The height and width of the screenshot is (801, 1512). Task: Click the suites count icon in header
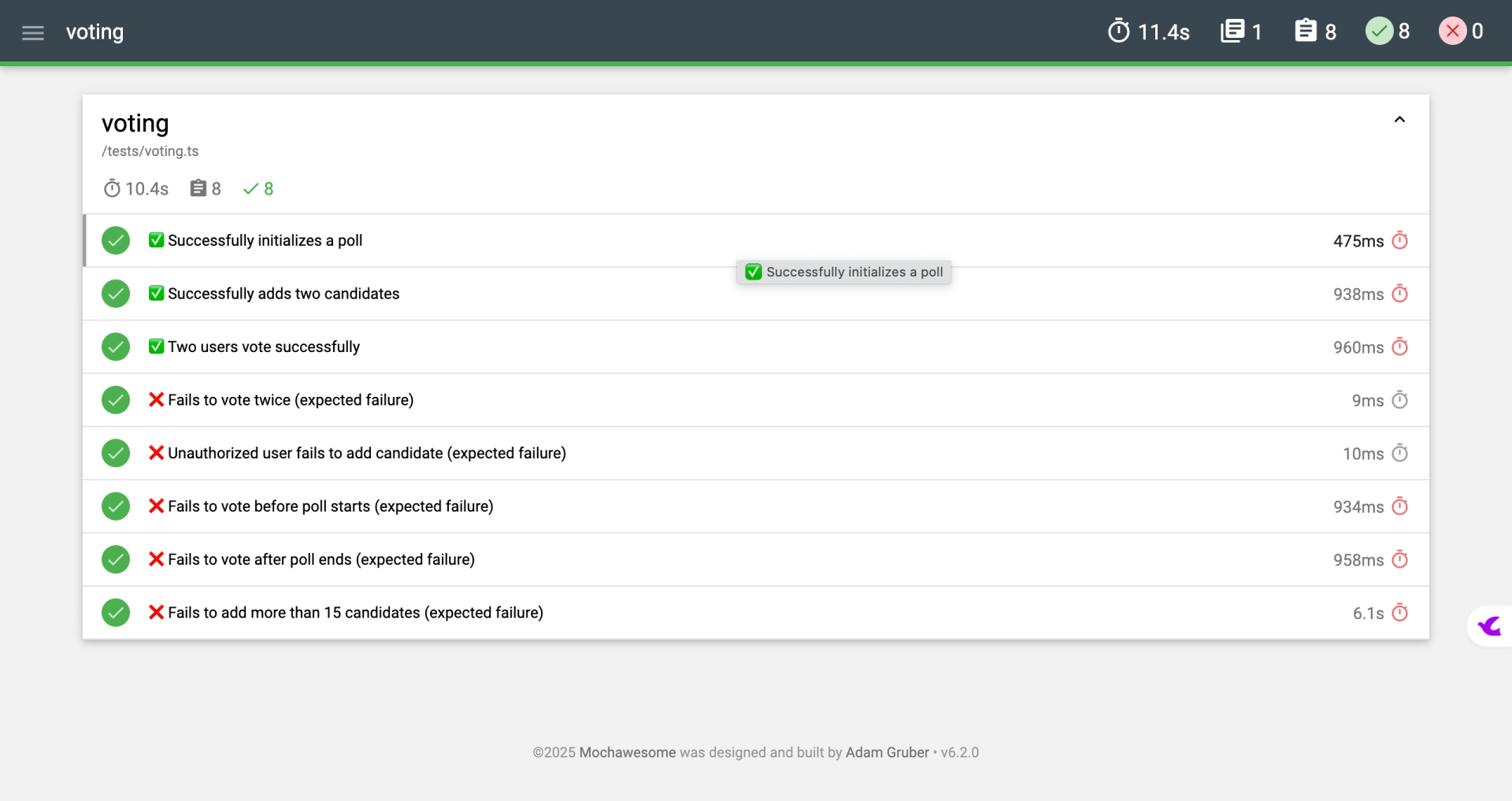(x=1232, y=32)
